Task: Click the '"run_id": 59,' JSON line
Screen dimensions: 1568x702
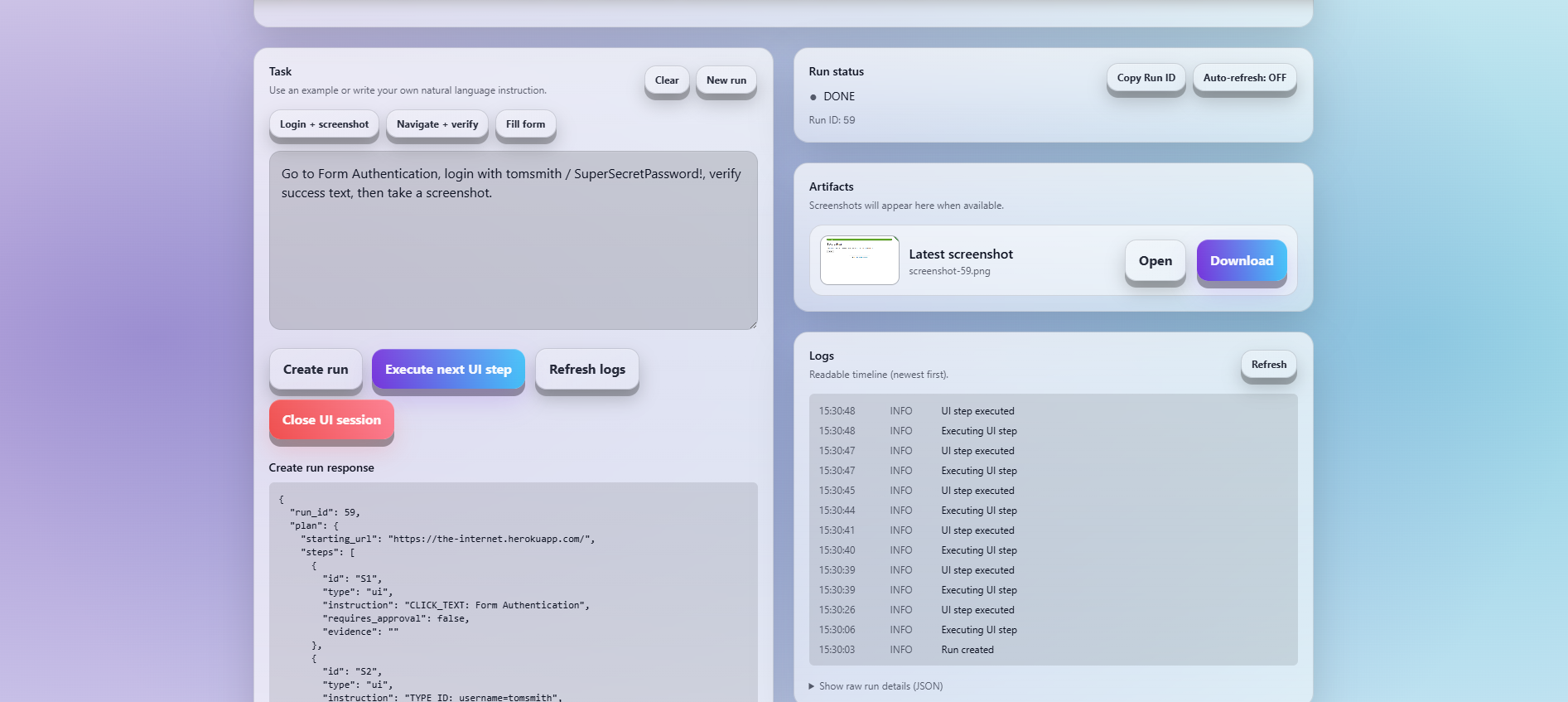Action: tap(325, 512)
